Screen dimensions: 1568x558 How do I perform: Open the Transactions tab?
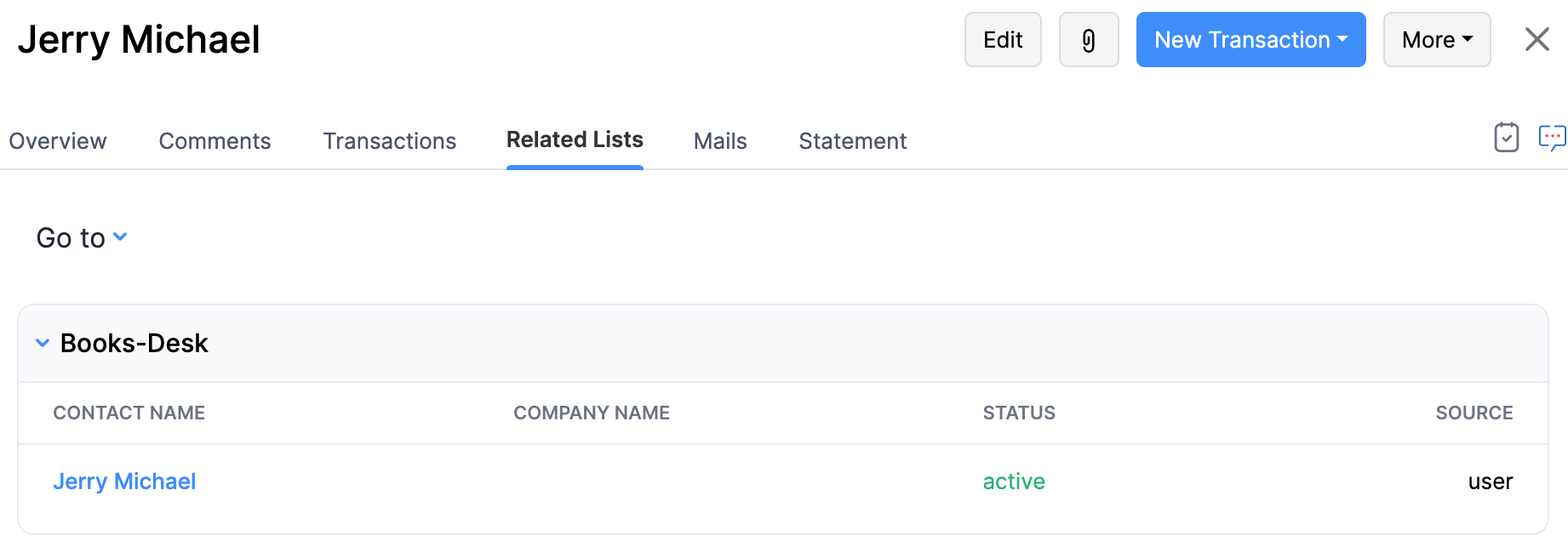pos(389,140)
